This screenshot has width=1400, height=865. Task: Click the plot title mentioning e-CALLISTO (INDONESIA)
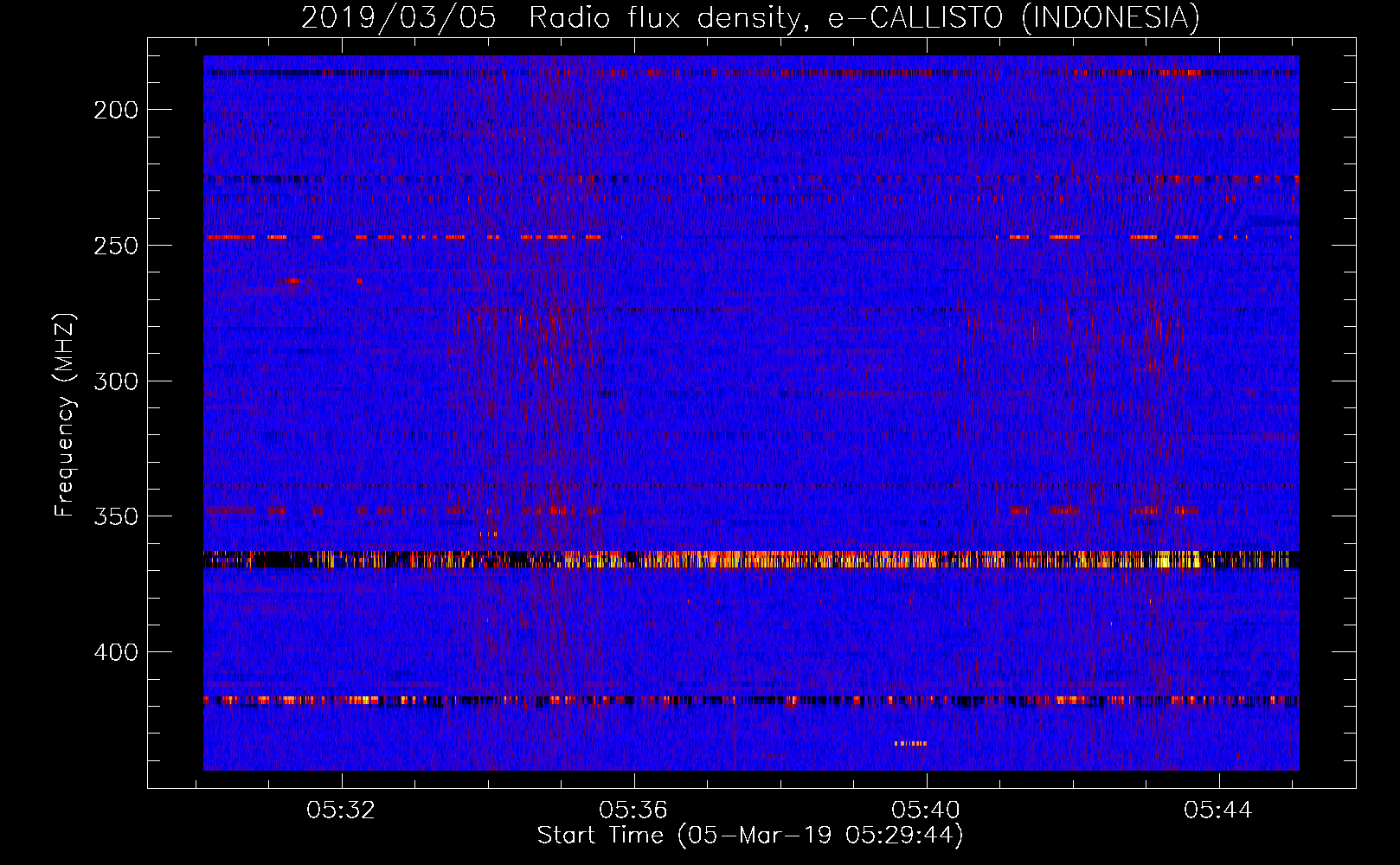click(x=750, y=17)
